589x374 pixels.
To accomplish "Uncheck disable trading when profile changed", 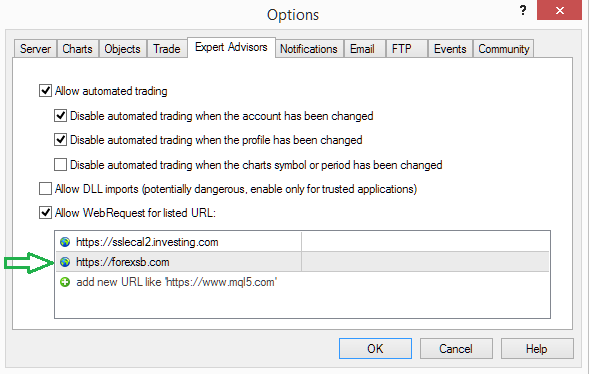I will [x=60, y=140].
